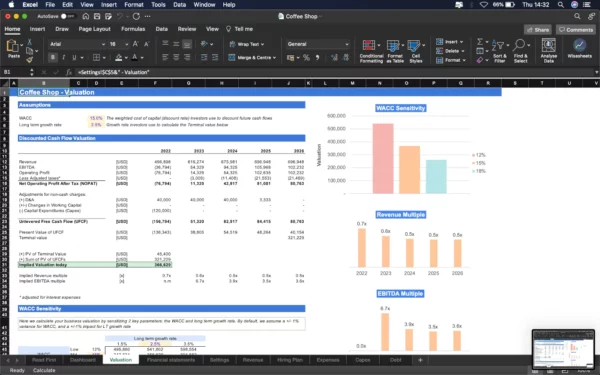Screen dimensions: 600x375
Task: Click the percent style icon
Action: (x=306, y=57)
